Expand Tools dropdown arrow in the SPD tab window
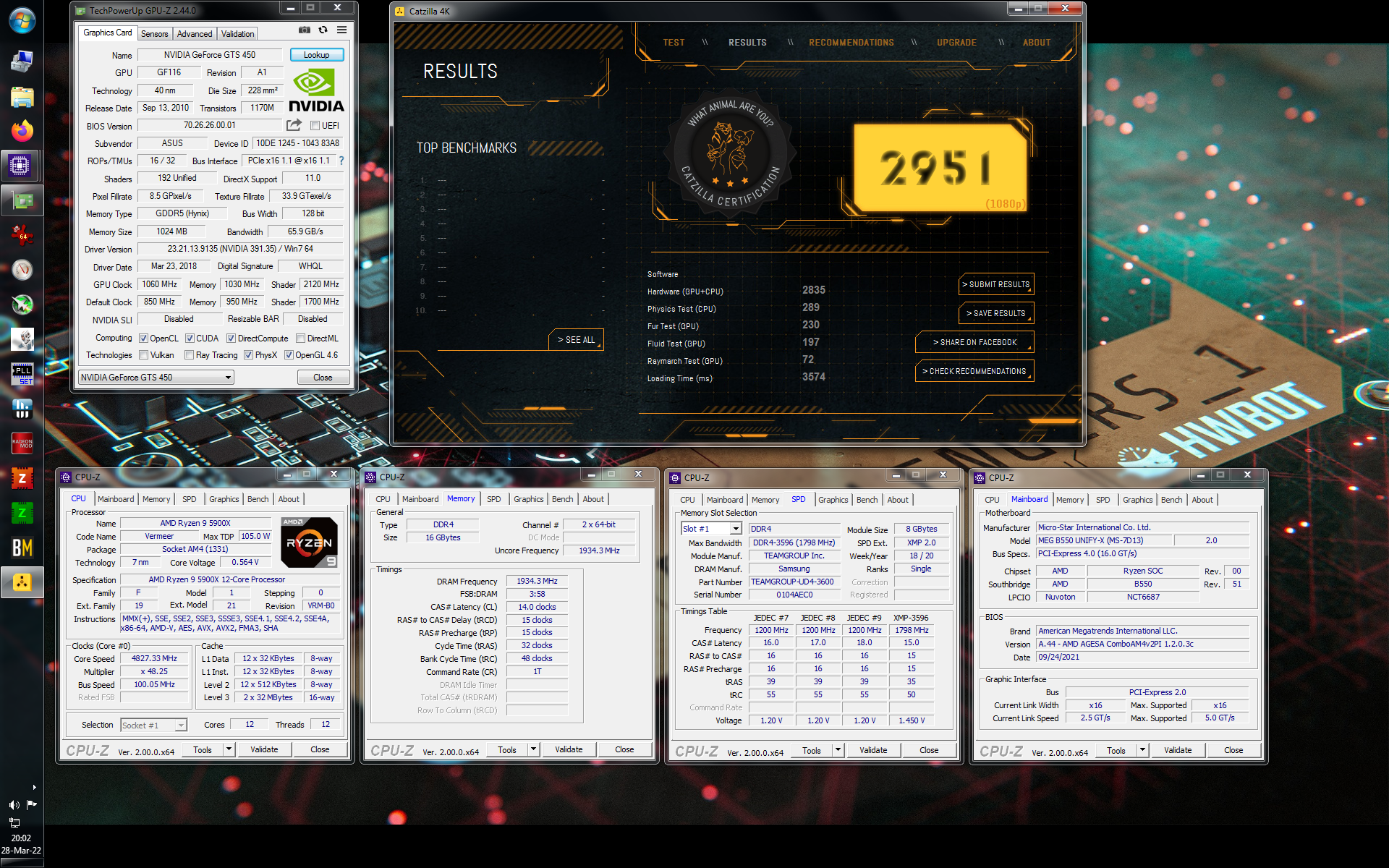This screenshot has height=868, width=1389. tap(838, 750)
